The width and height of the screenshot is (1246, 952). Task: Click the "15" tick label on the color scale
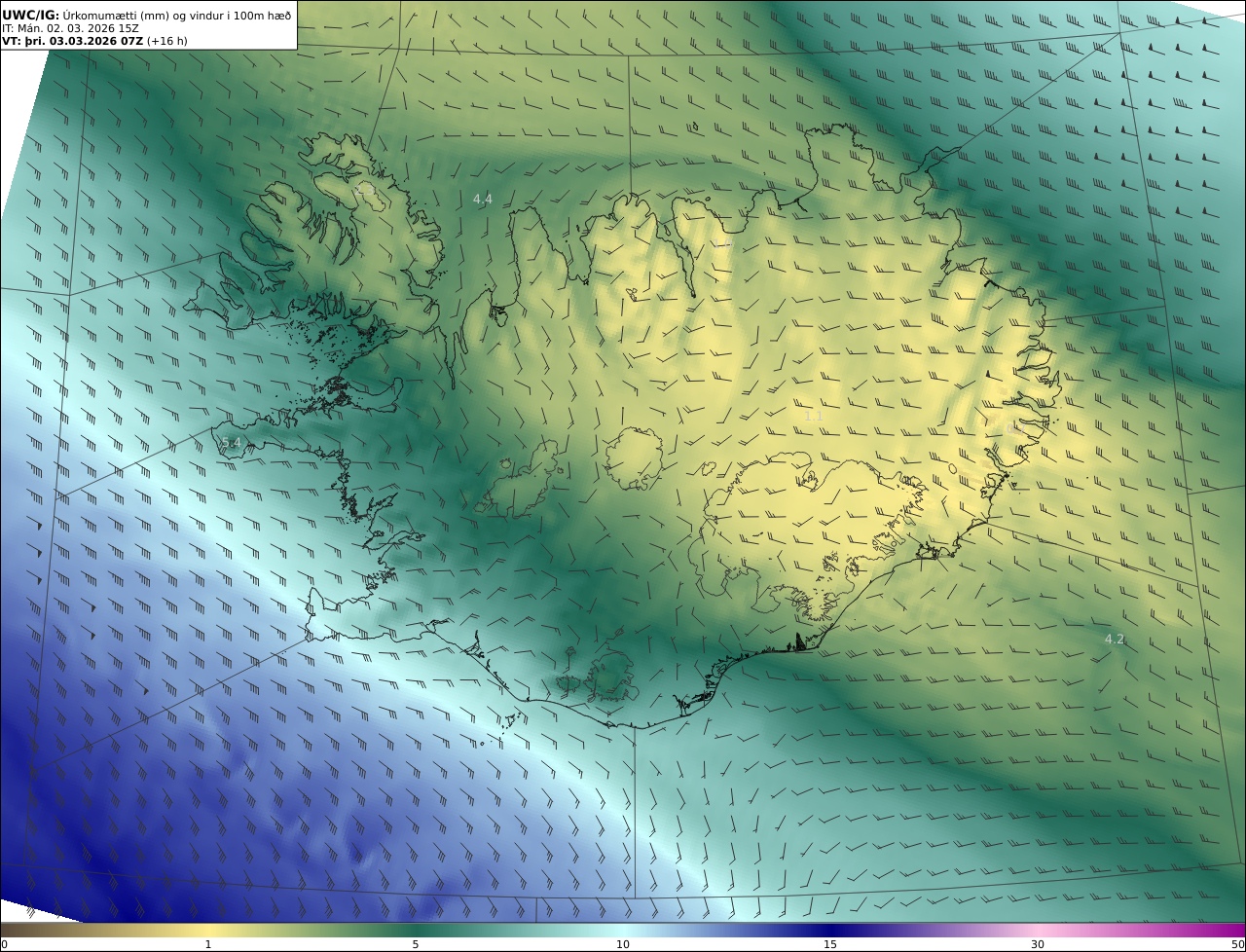coord(830,944)
